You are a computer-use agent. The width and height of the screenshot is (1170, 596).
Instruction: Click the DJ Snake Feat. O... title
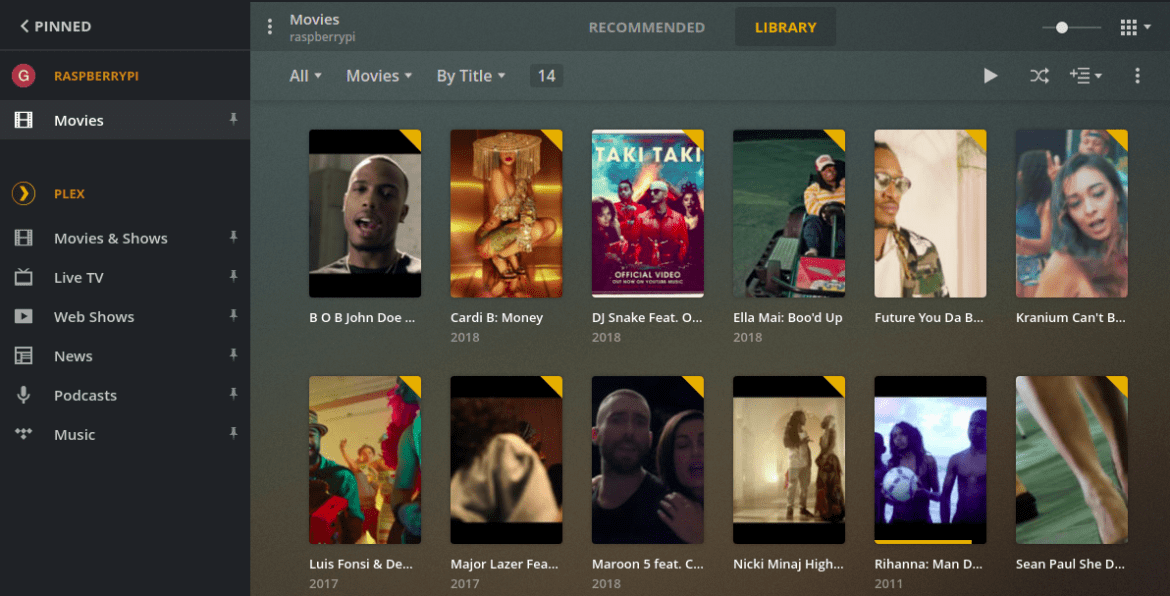tap(648, 318)
